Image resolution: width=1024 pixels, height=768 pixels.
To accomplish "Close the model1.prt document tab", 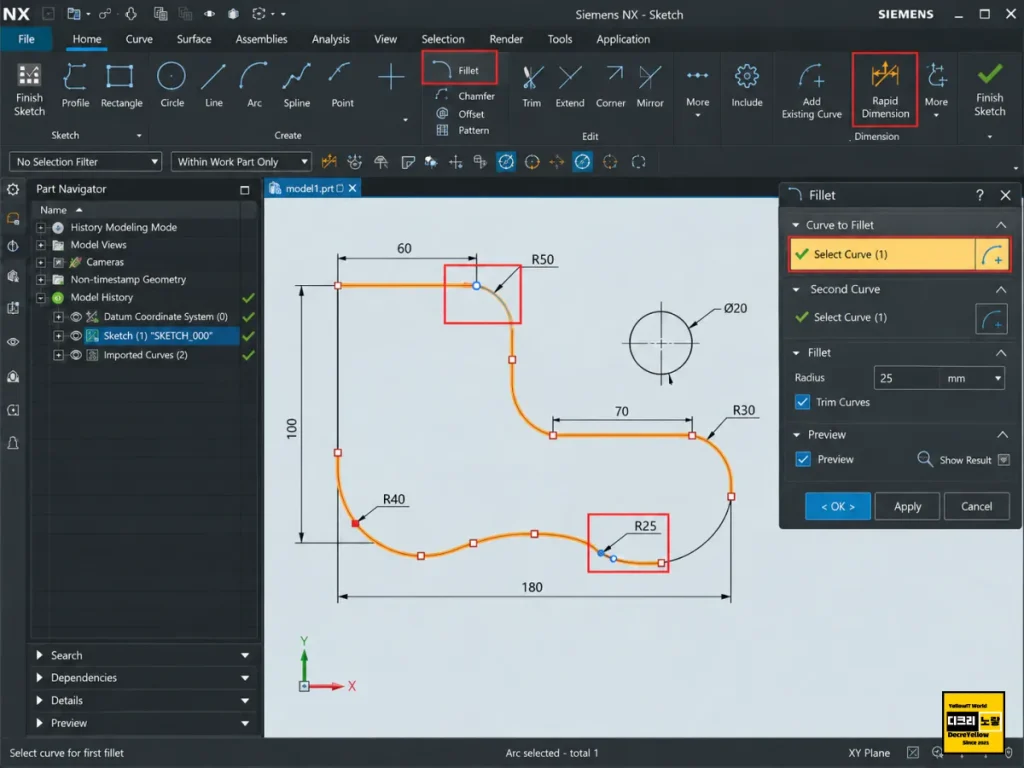I will click(353, 188).
